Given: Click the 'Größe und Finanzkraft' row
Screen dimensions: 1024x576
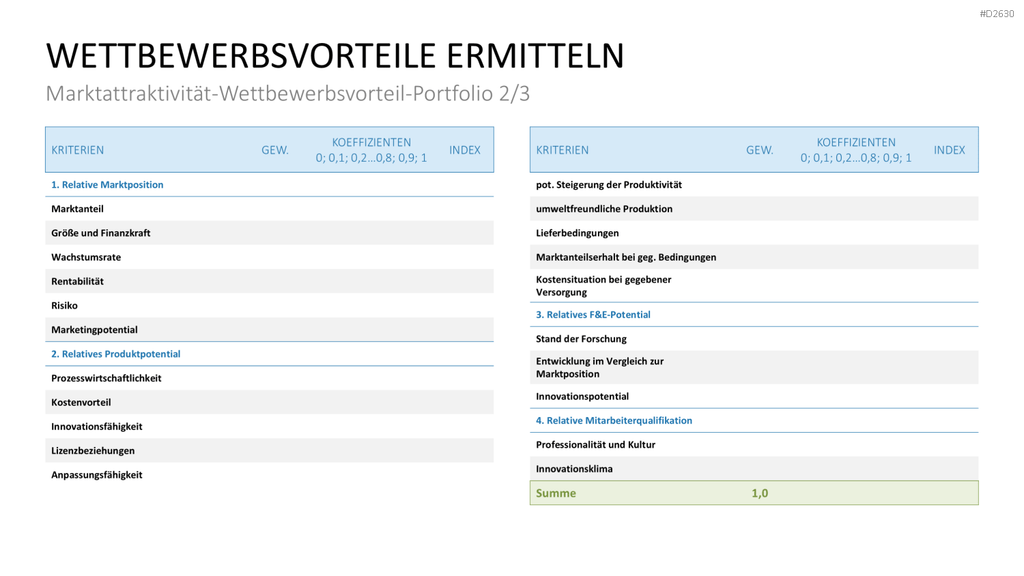Looking at the screenshot, I should [269, 233].
